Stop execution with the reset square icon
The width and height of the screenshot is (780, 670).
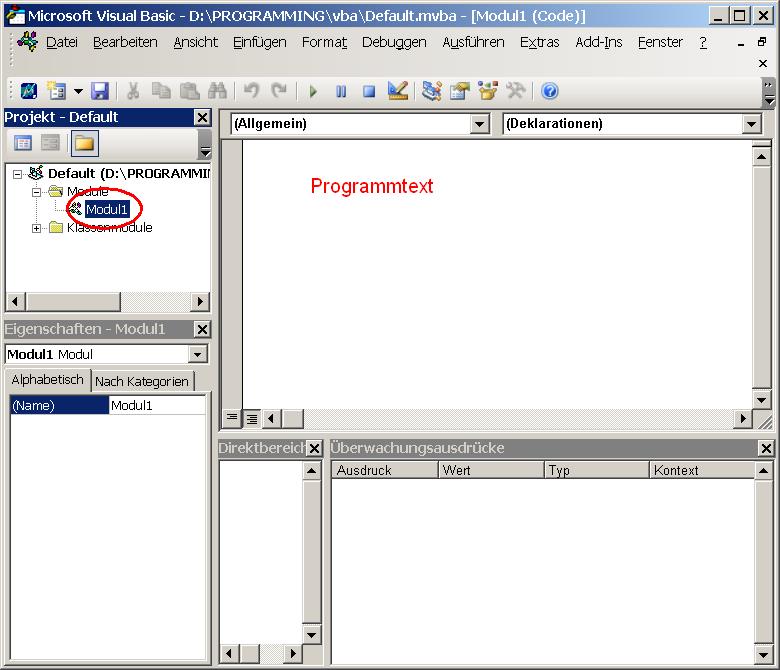(369, 91)
